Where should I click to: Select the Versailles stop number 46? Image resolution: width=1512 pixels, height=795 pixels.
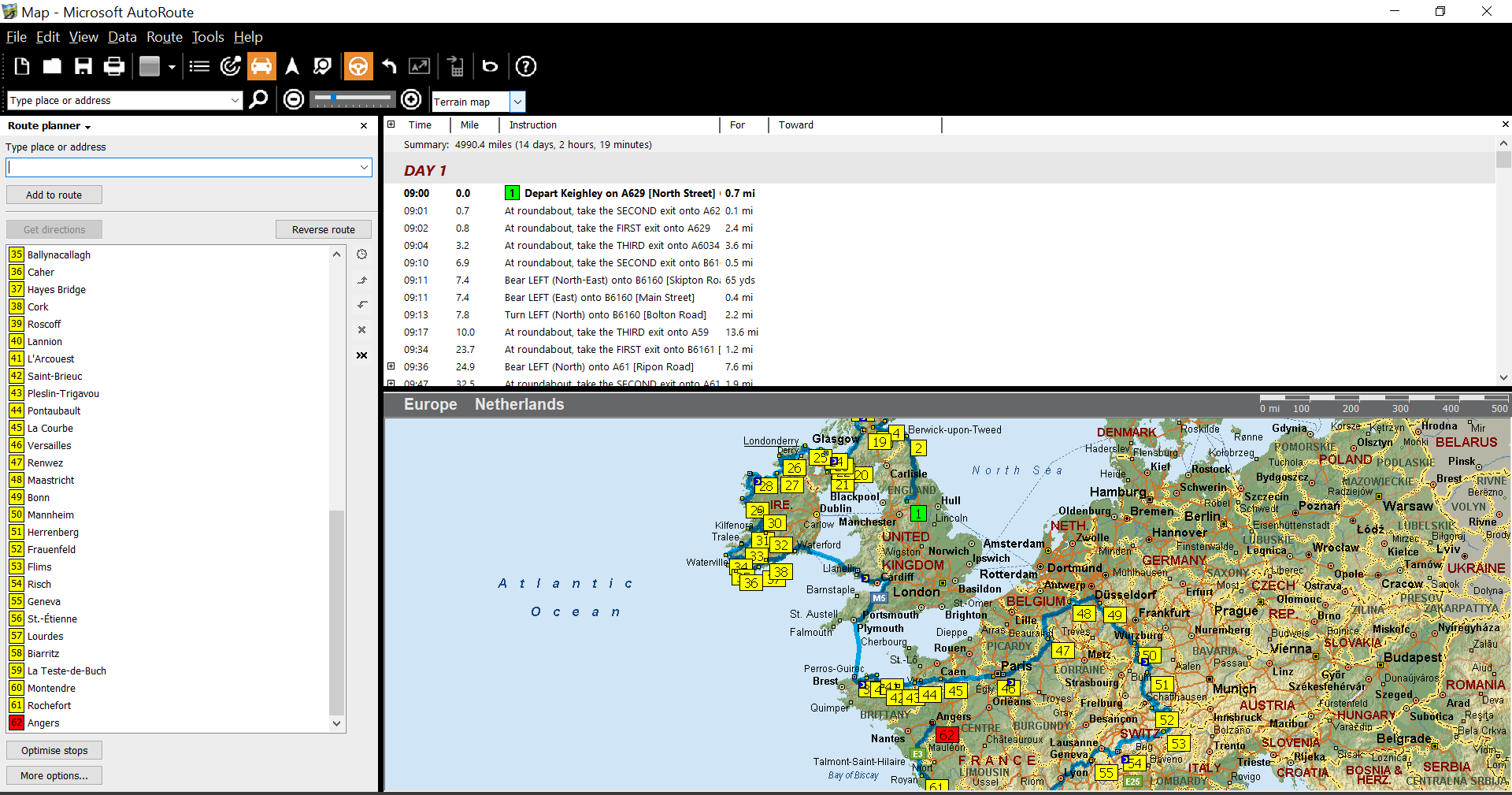pos(49,445)
